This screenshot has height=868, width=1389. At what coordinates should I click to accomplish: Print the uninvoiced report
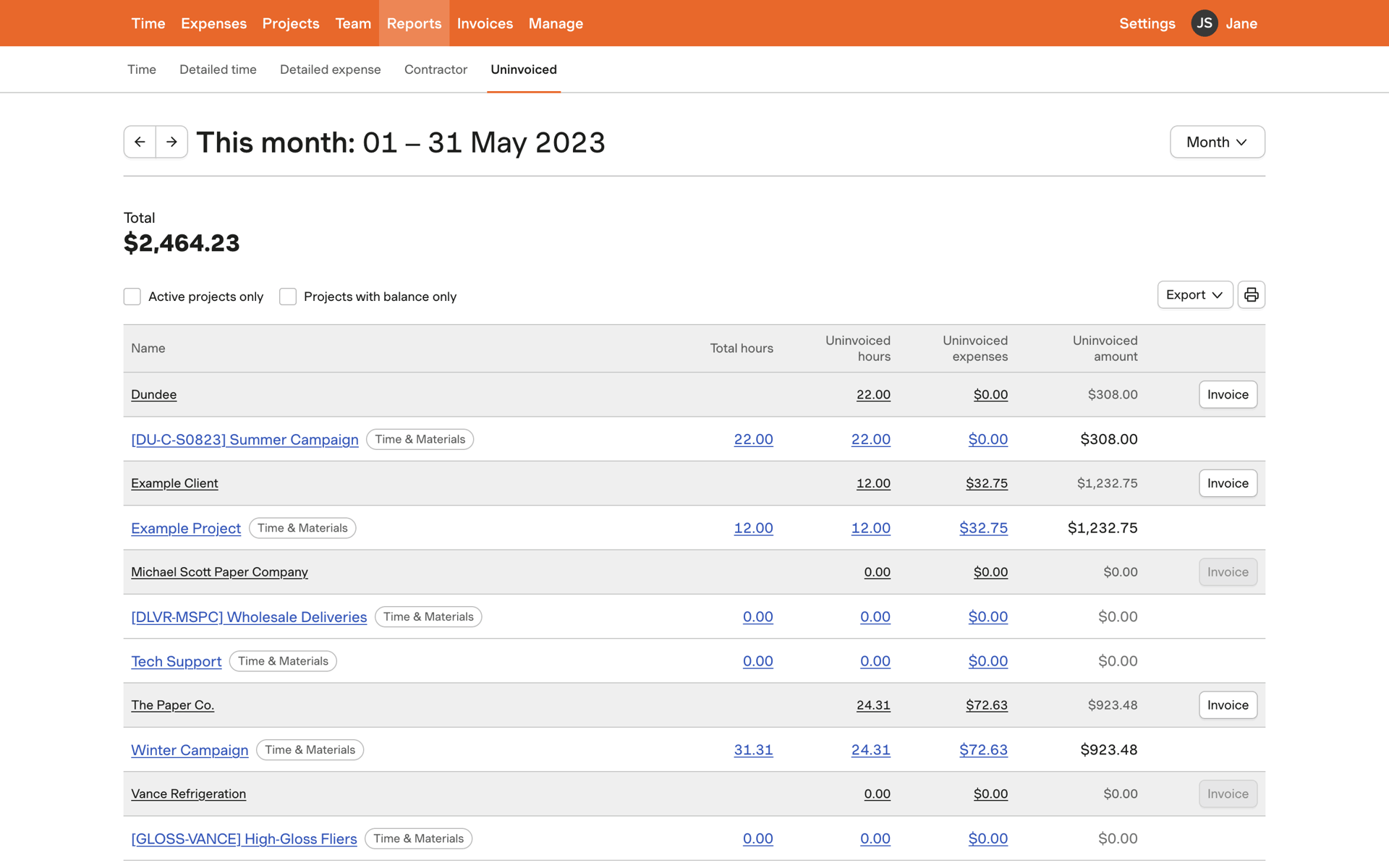tap(1251, 295)
